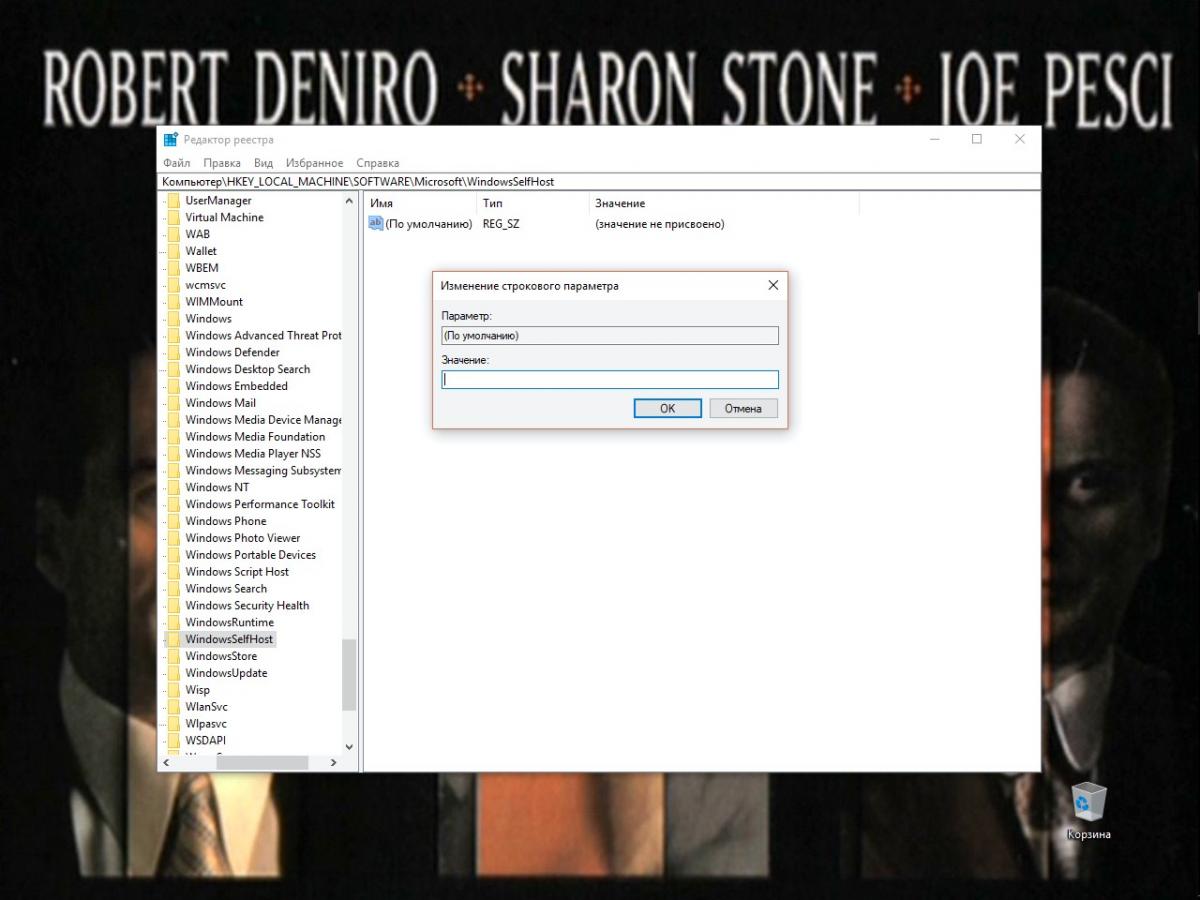Screen dimensions: 1200x900
Task: Open the Правка menu
Action: (x=221, y=163)
